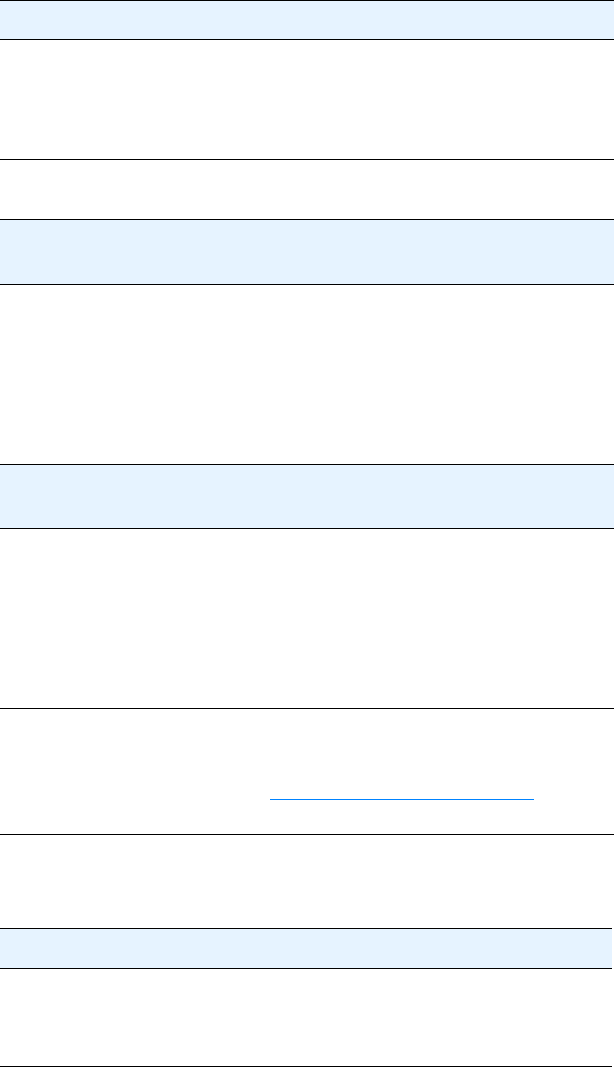Click the tall white row beneath the third blue band
Viewport: 614px width, 1067px height.
point(307,619)
